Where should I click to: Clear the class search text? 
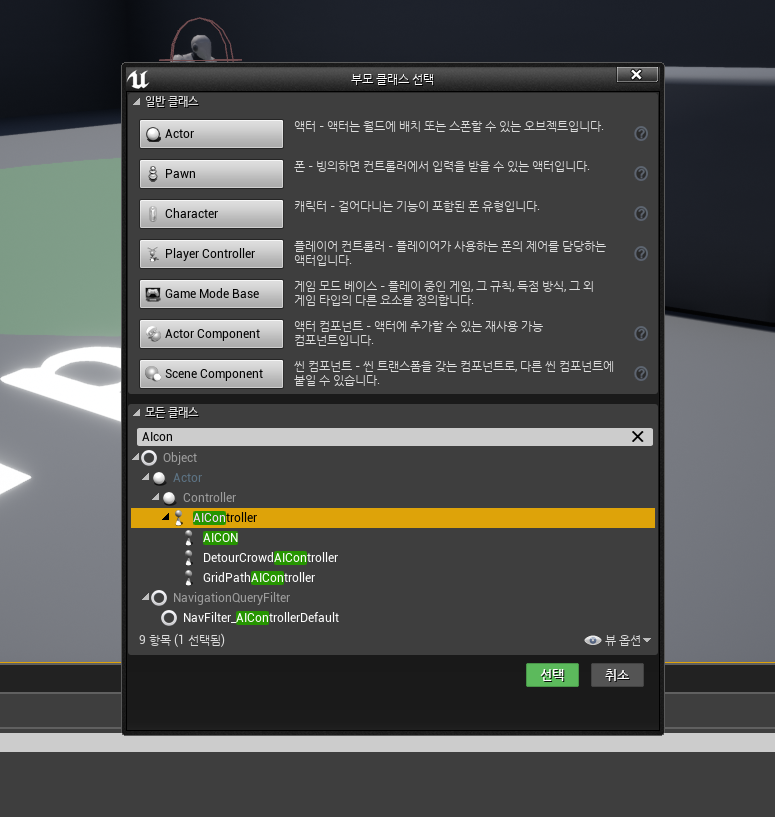coord(637,437)
